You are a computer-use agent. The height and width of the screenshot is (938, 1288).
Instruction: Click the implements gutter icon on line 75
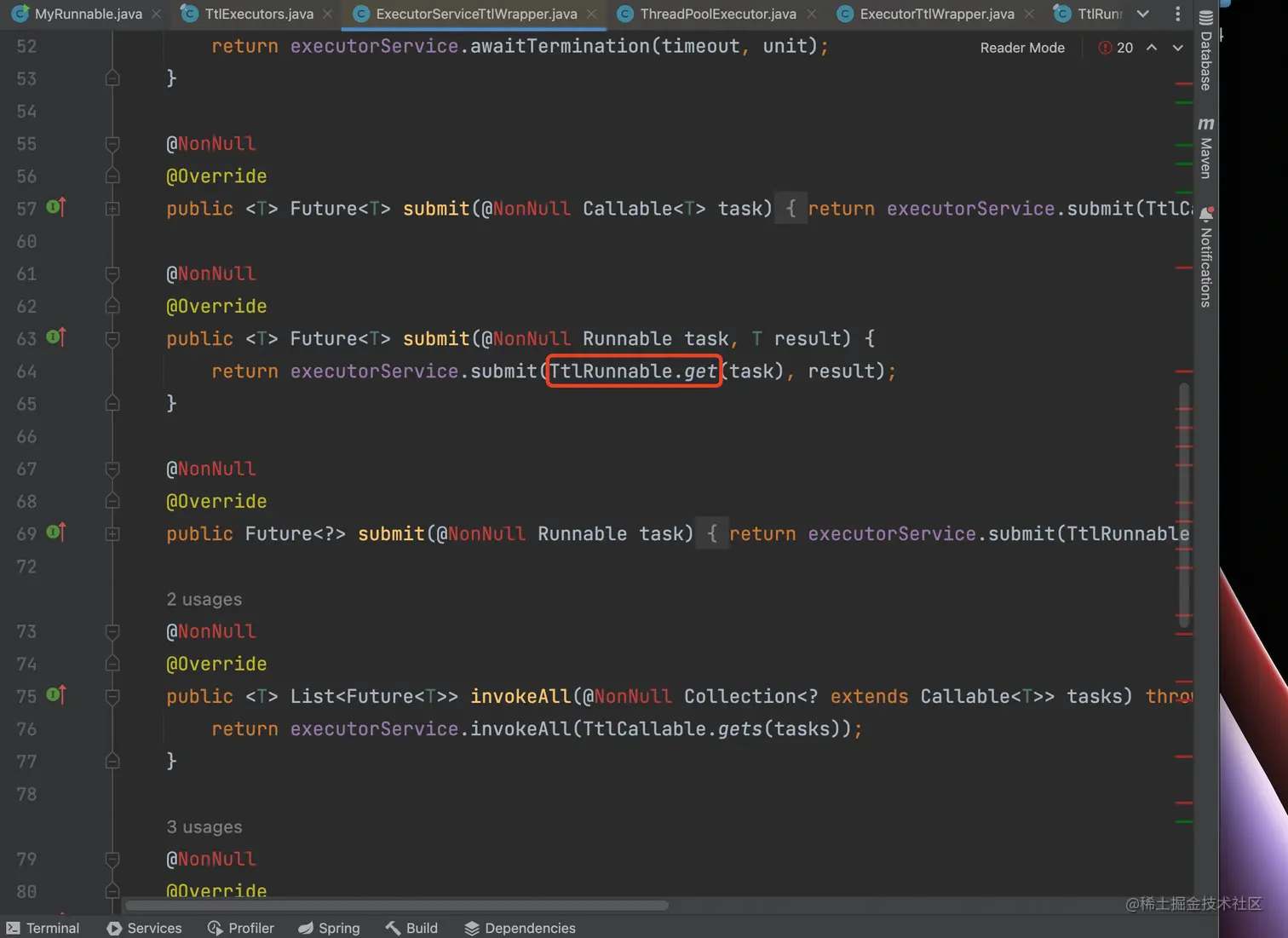[x=56, y=695]
